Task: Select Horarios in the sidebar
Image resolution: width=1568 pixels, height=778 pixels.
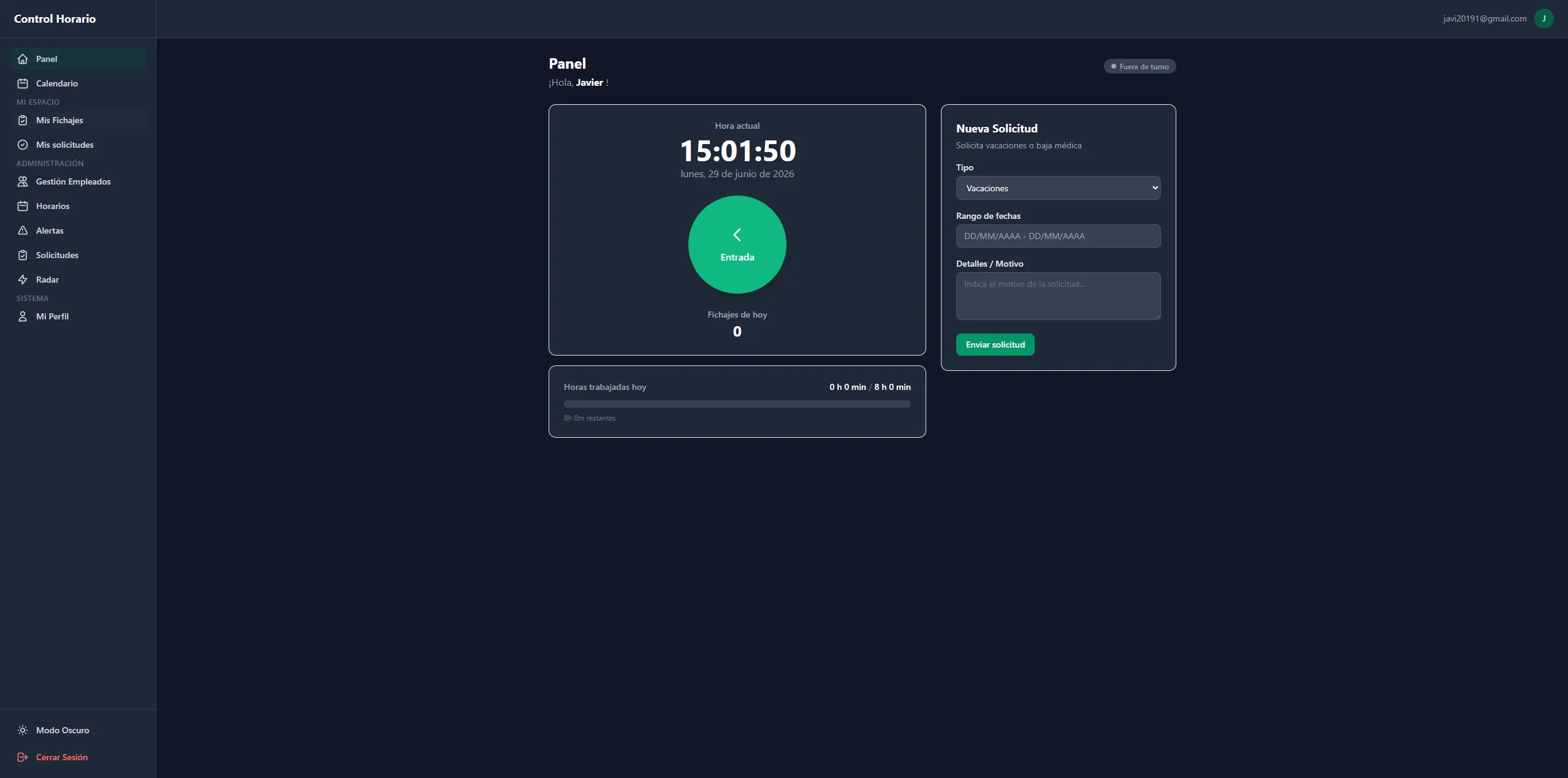Action: [x=78, y=206]
